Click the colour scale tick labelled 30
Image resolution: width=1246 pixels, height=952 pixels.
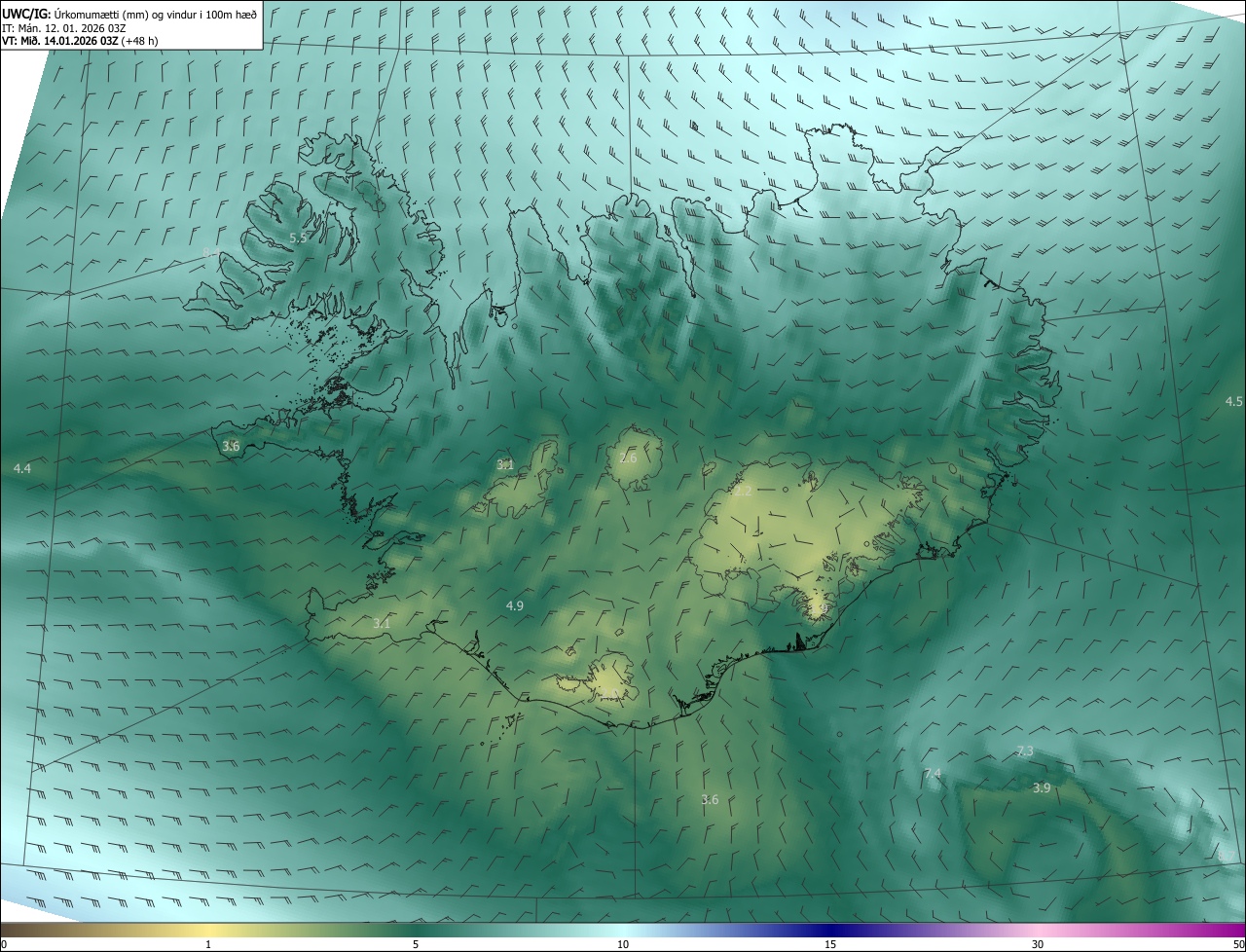point(1038,944)
